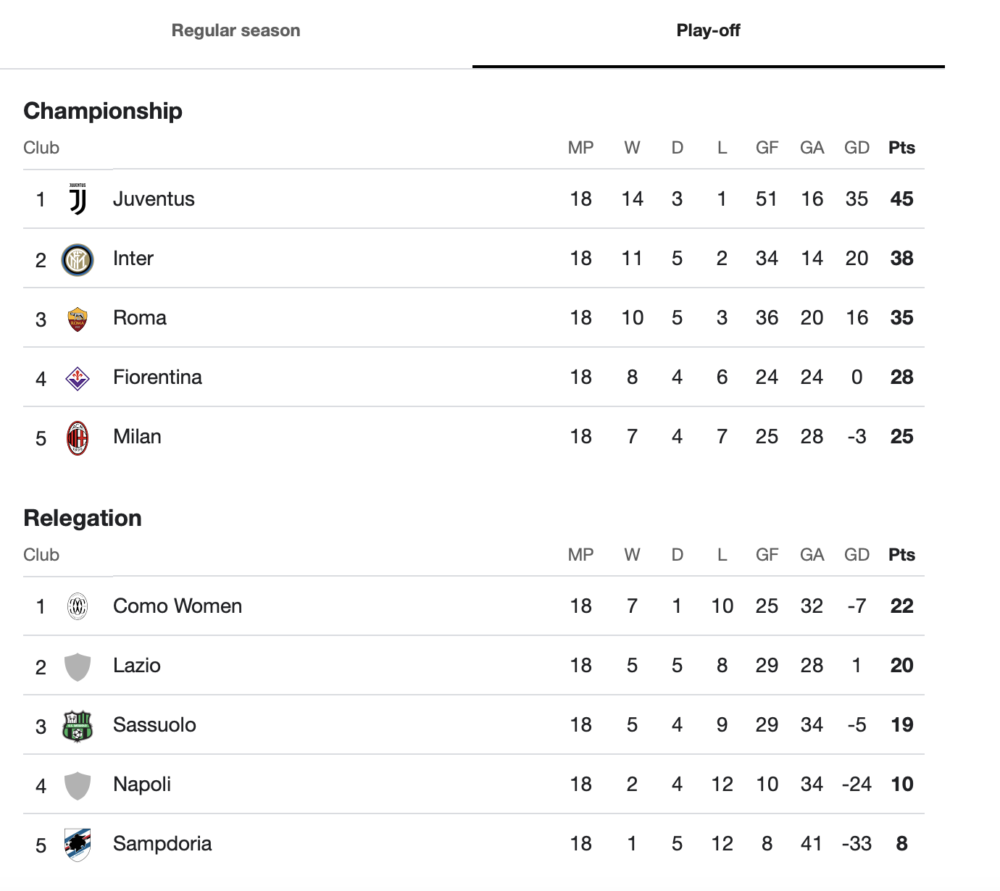Select the Play-off tab
This screenshot has height=891, width=1000.
click(708, 31)
